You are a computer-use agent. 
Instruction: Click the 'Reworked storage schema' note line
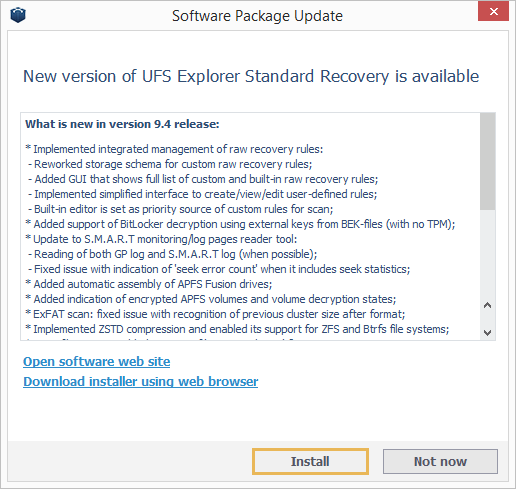click(170, 164)
